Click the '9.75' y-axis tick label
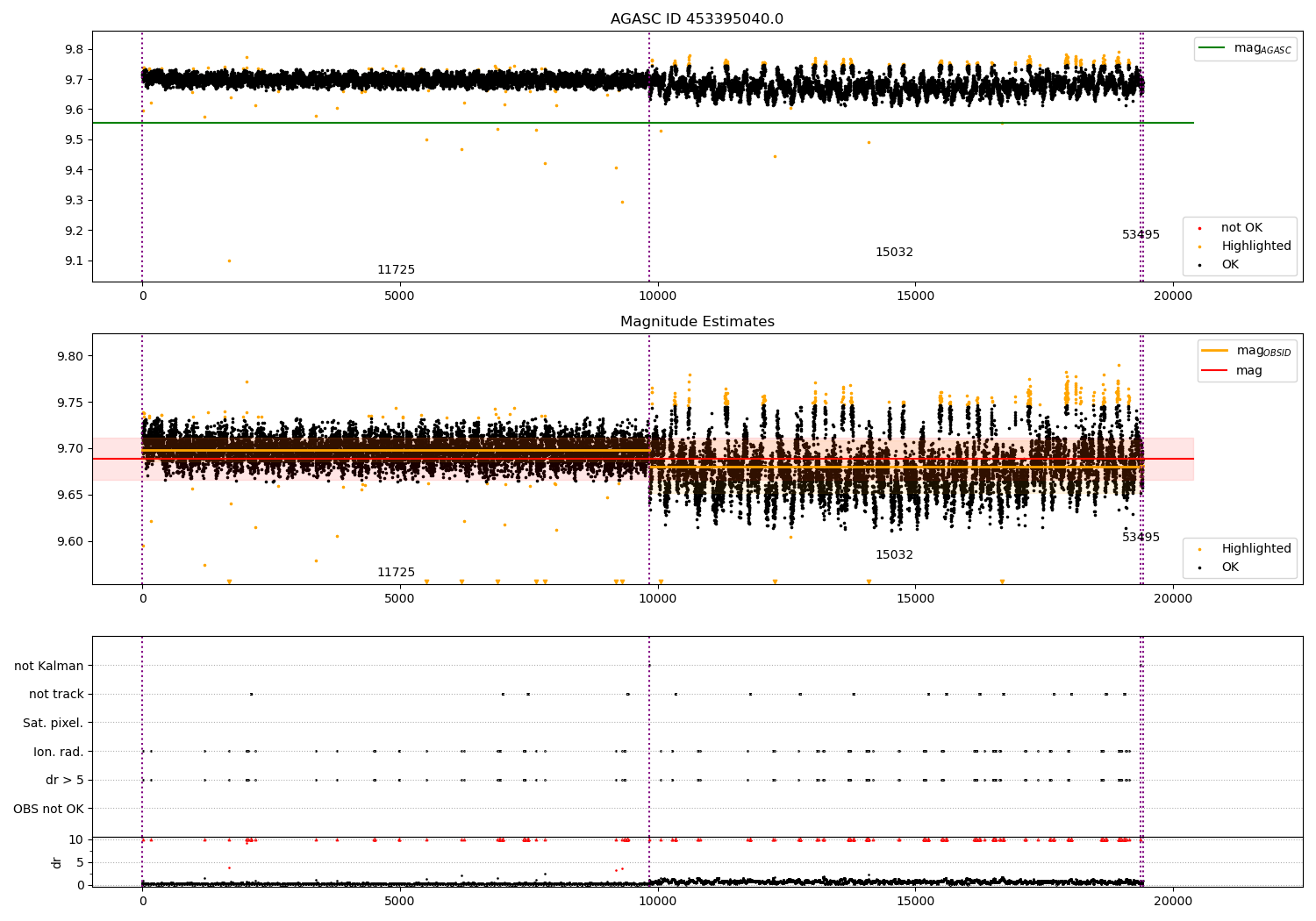The height and width of the screenshot is (921, 1316). pyautogui.click(x=71, y=403)
